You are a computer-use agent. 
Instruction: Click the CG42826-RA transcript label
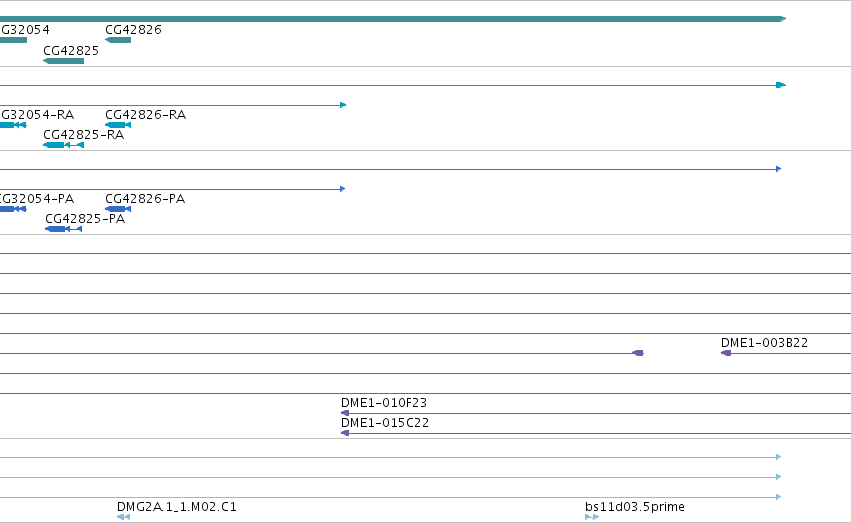pyautogui.click(x=145, y=115)
